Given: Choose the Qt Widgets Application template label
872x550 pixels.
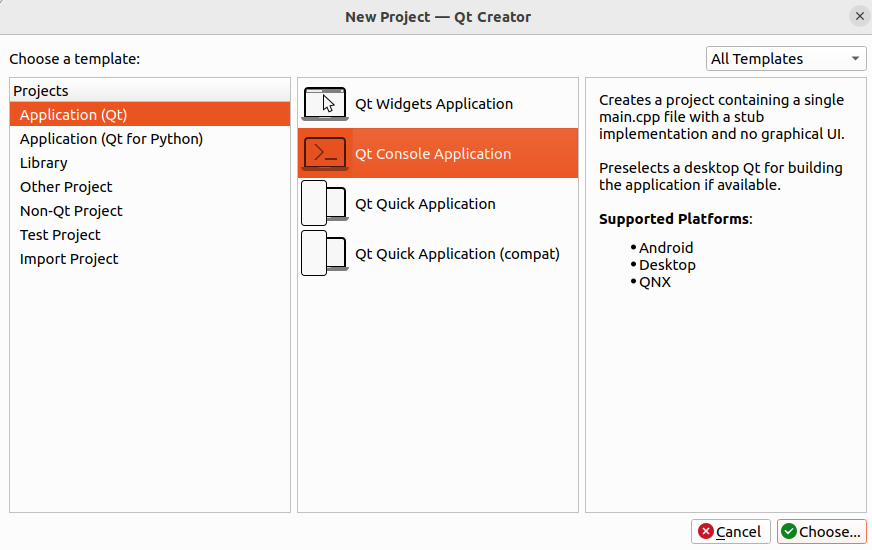Looking at the screenshot, I should (x=434, y=104).
